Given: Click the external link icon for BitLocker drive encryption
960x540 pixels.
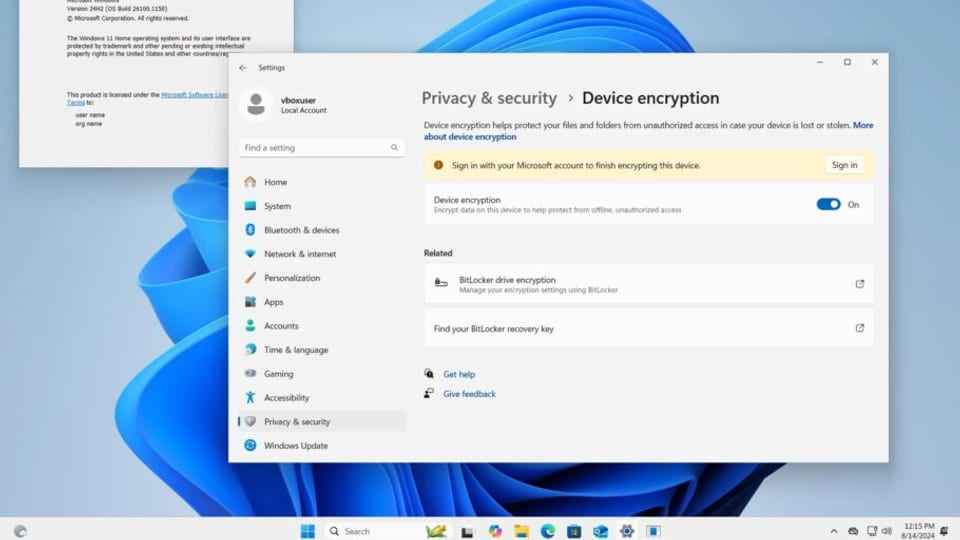Looking at the screenshot, I should pos(860,284).
